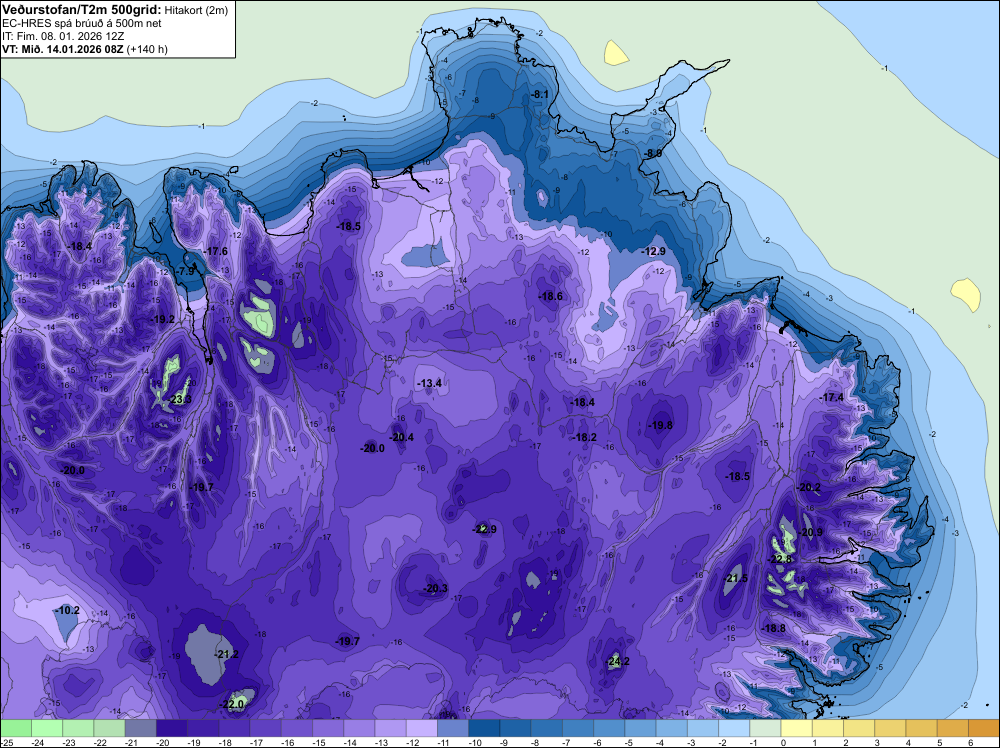Click the bold -19.2 temperature value on the map
This screenshot has width=1000, height=748.
coord(163,319)
